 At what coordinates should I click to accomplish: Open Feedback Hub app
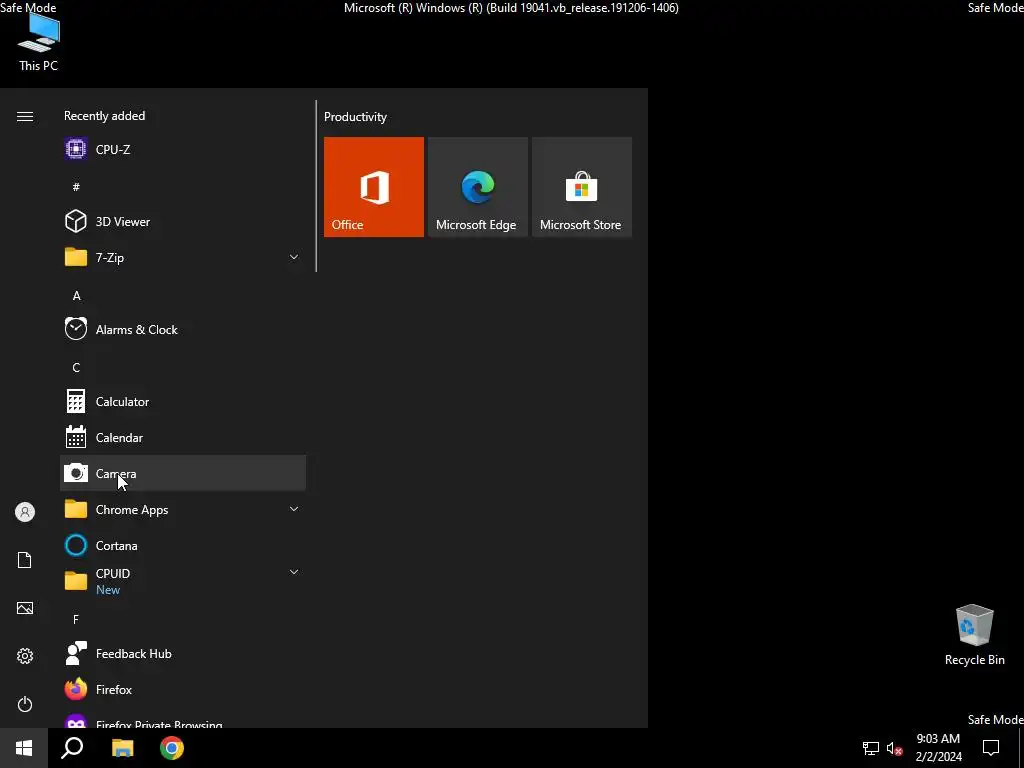coord(183,654)
